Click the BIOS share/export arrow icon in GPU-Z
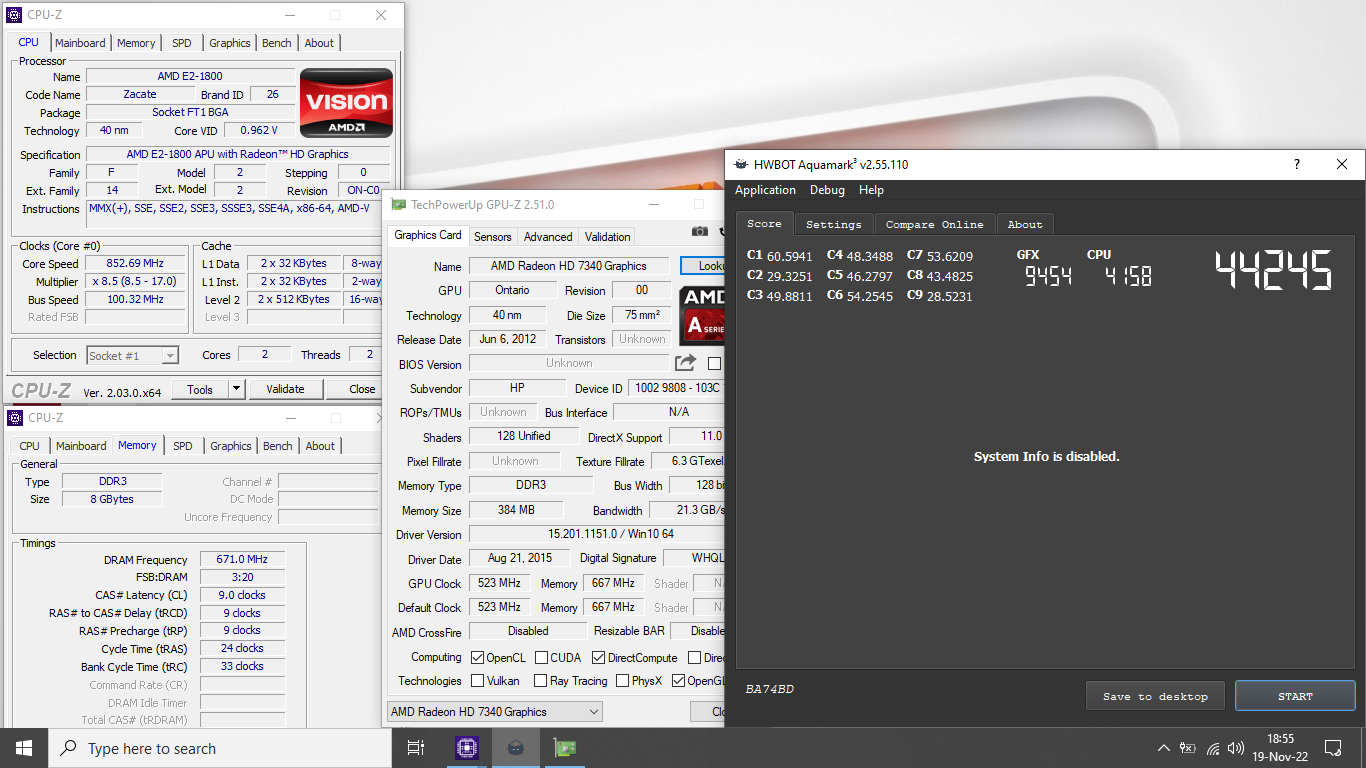This screenshot has width=1366, height=768. 685,363
